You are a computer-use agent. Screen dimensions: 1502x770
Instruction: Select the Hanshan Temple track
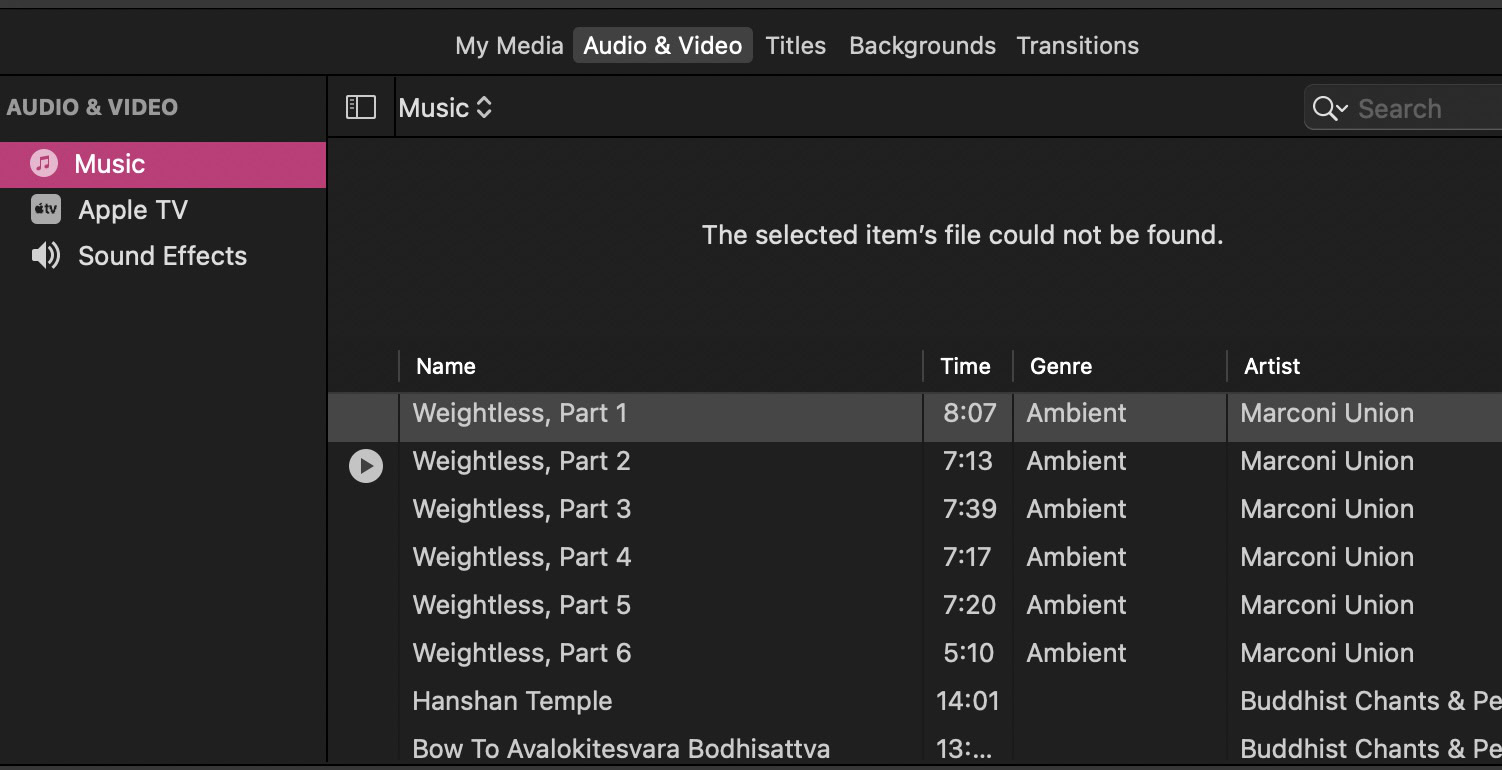pos(512,701)
